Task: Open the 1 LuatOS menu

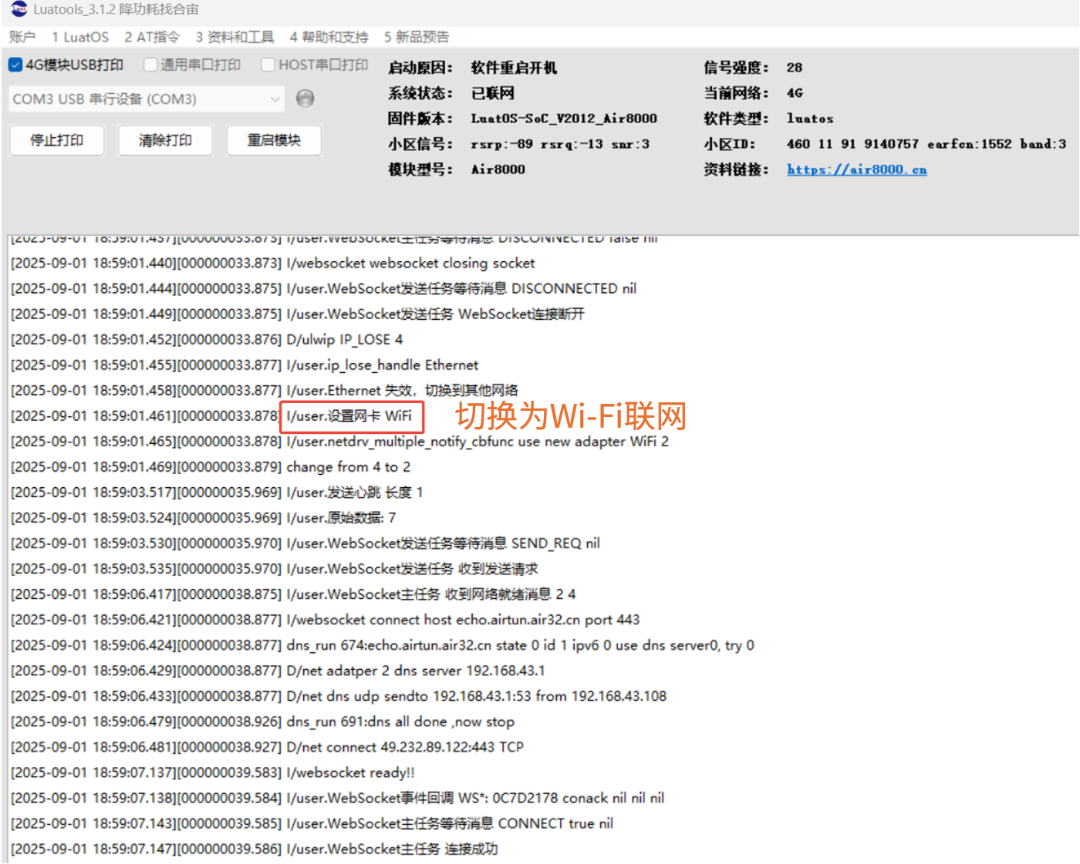Action: [x=80, y=37]
